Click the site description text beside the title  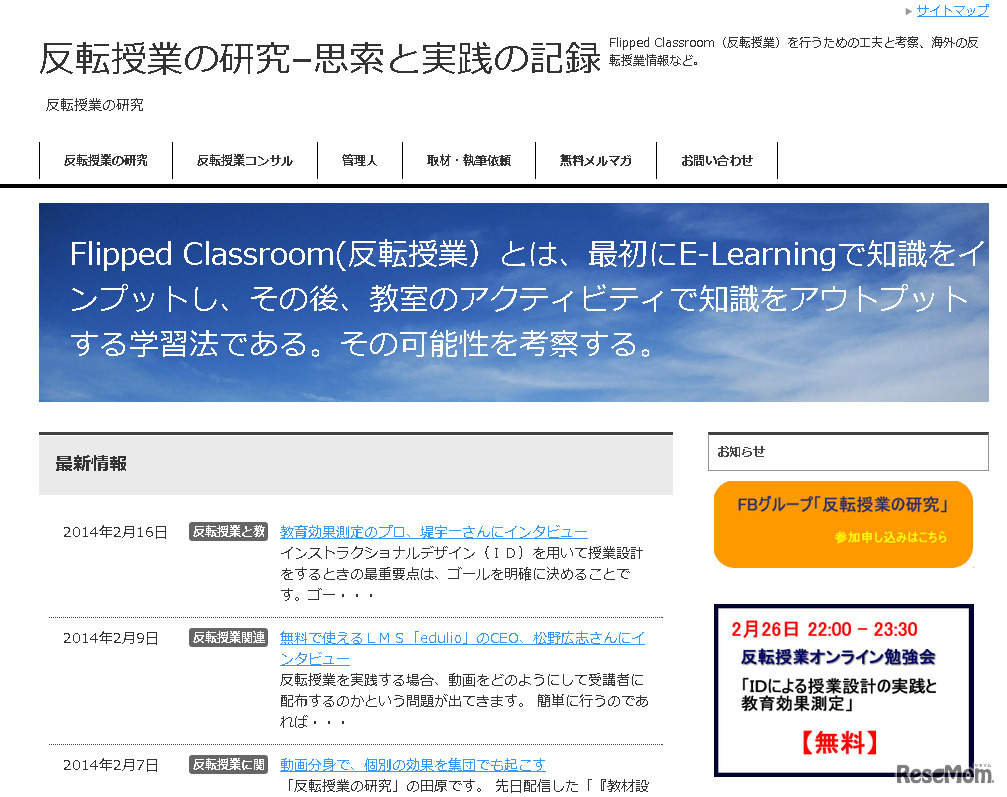click(x=793, y=51)
